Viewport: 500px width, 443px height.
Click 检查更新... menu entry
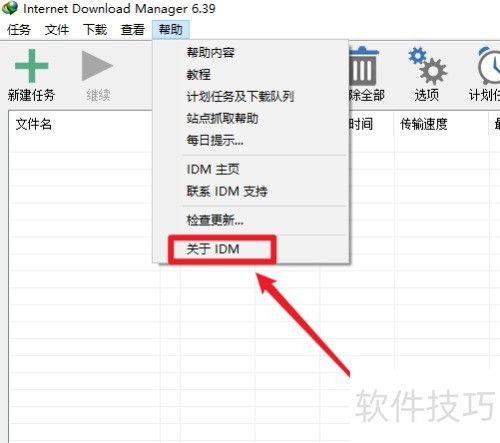(251, 220)
